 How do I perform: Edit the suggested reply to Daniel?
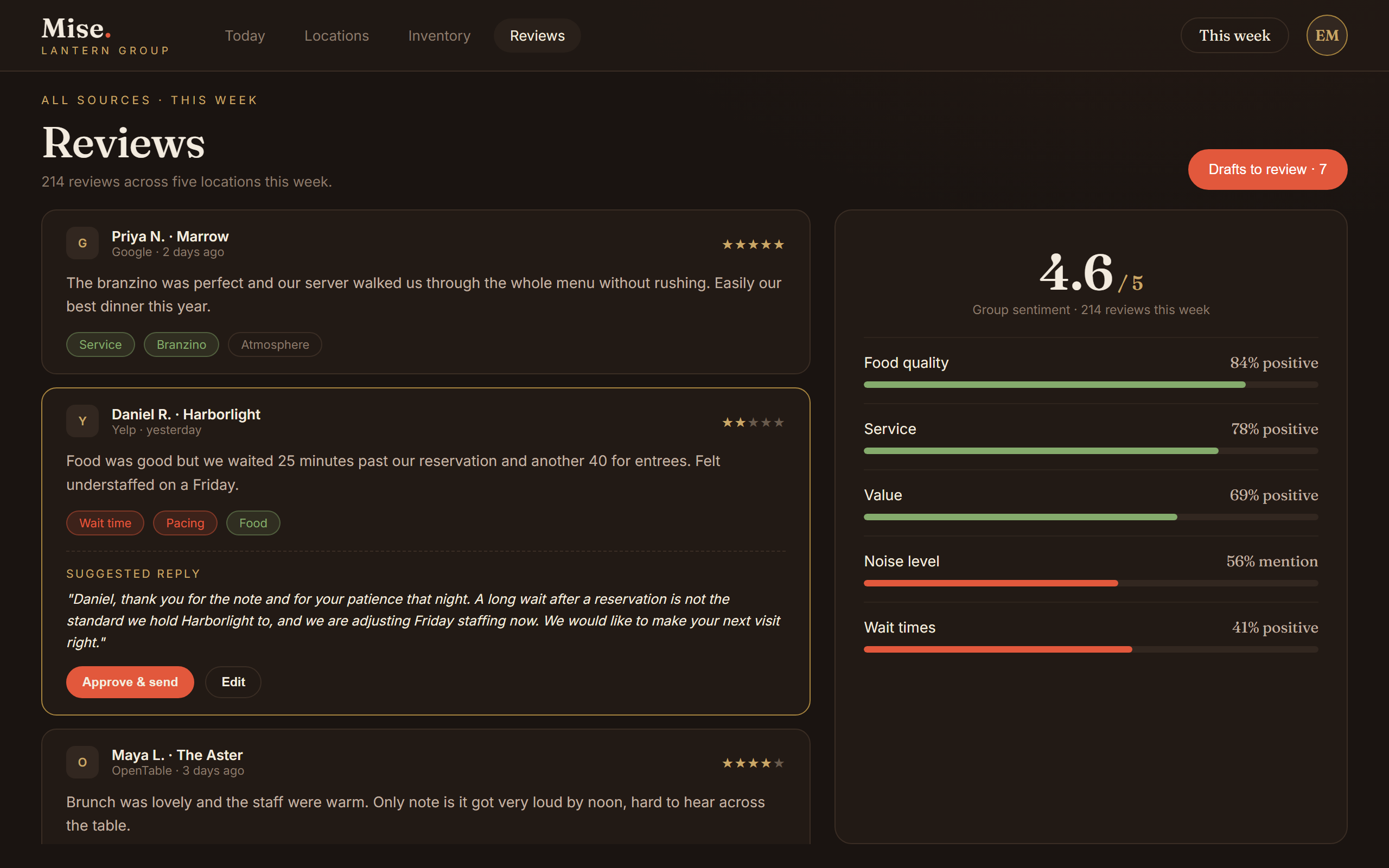pyautogui.click(x=233, y=682)
